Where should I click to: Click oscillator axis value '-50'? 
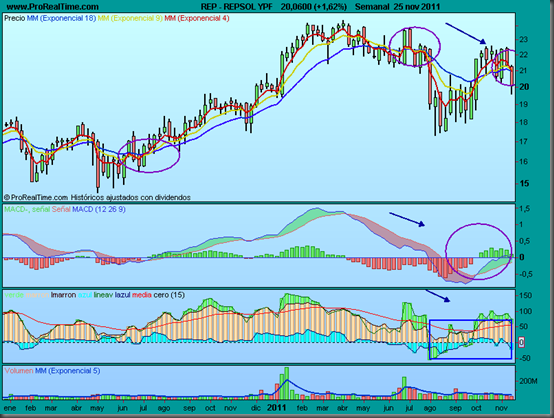click(x=525, y=358)
